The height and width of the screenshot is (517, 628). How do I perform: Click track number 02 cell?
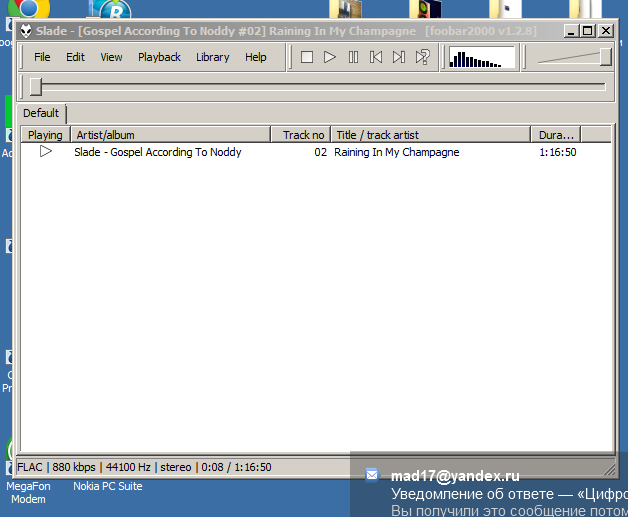tap(320, 152)
